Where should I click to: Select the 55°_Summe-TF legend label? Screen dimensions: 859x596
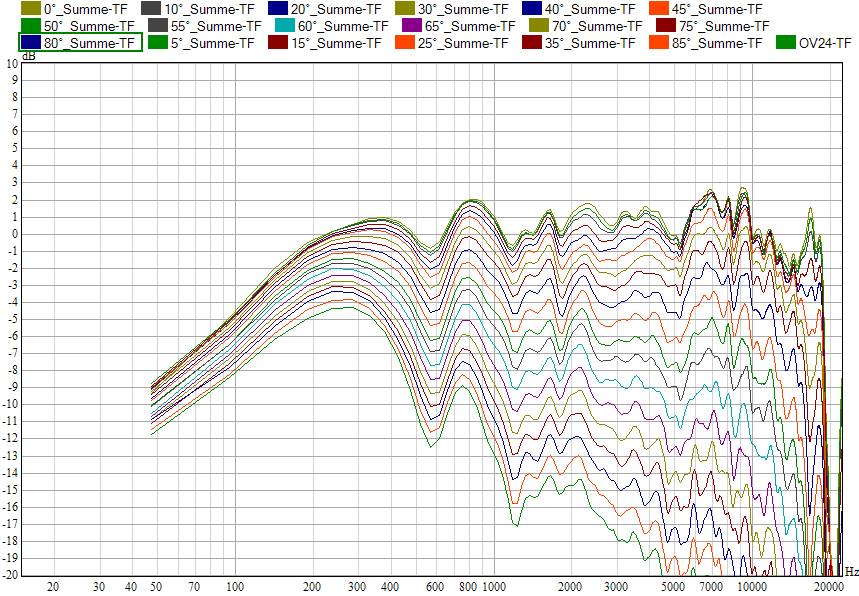coord(216,26)
